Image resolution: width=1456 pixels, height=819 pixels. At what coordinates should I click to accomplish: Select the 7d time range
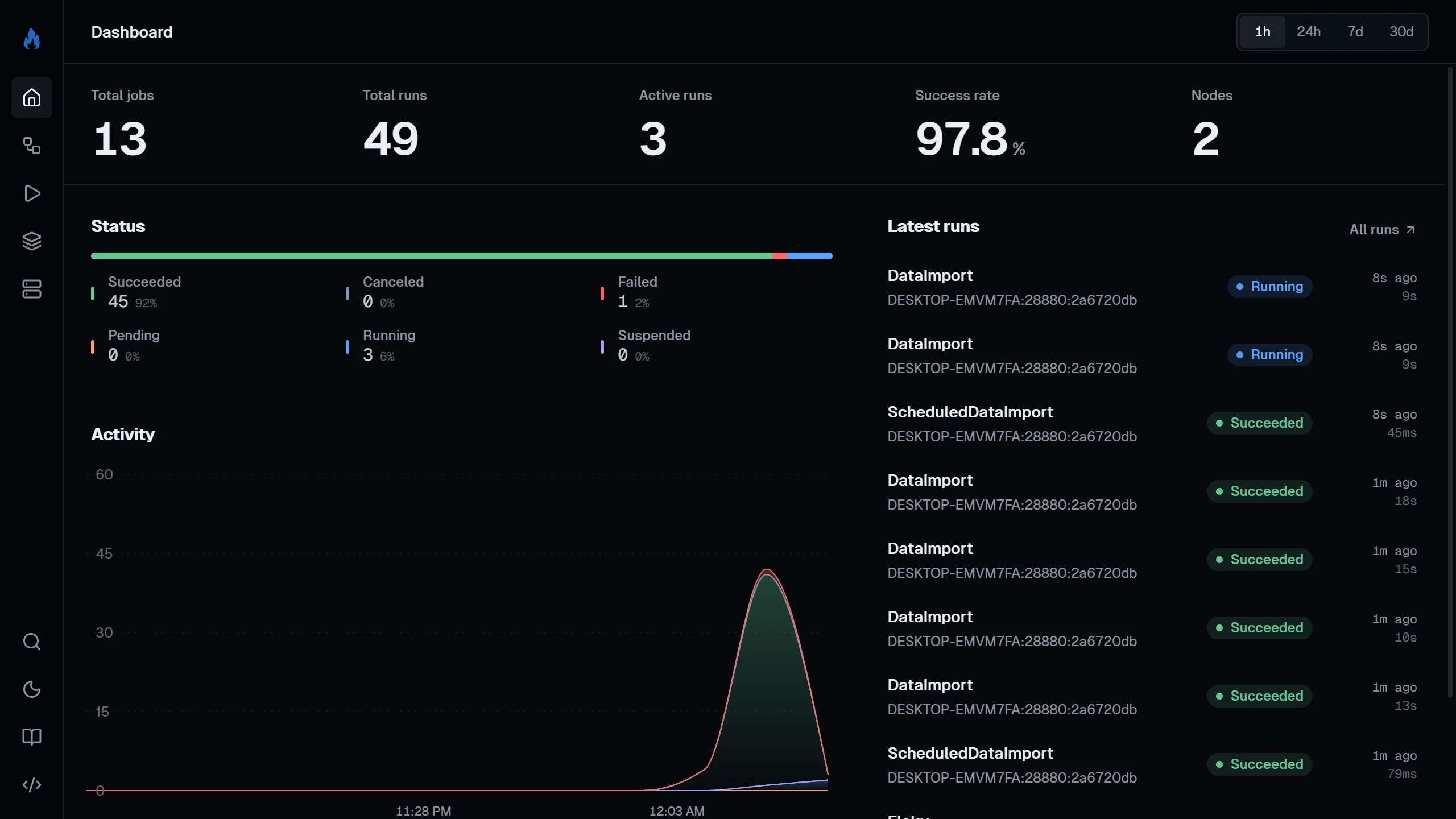click(1355, 32)
